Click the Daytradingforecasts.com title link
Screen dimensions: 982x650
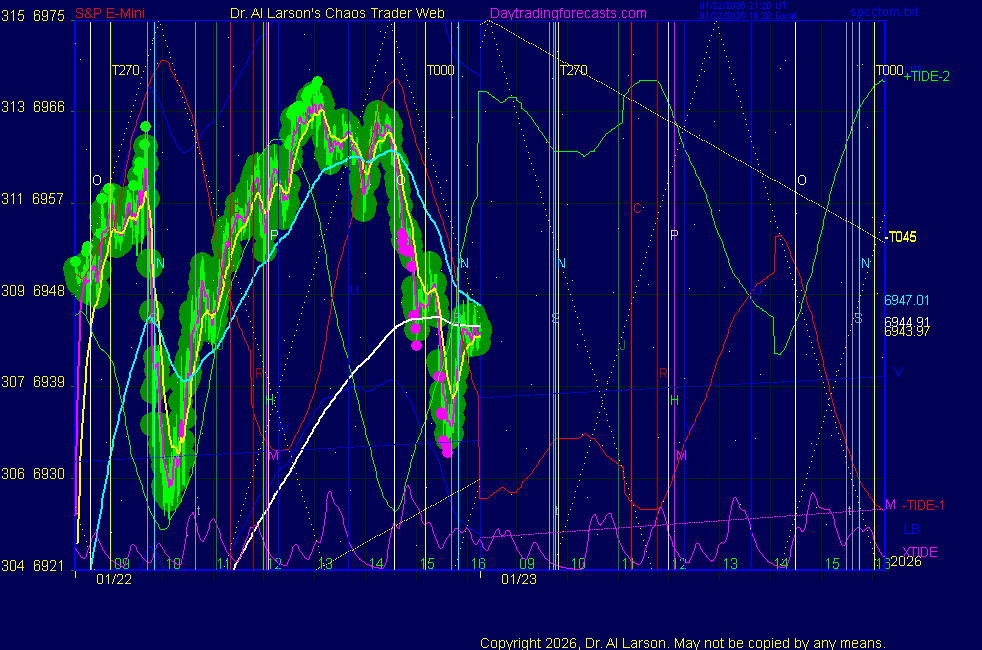coord(568,13)
